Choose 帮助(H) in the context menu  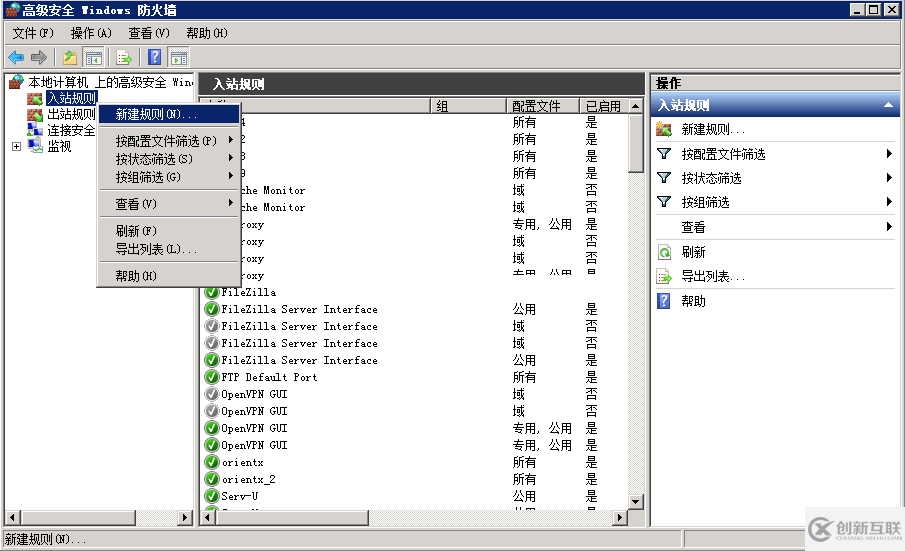click(x=169, y=276)
